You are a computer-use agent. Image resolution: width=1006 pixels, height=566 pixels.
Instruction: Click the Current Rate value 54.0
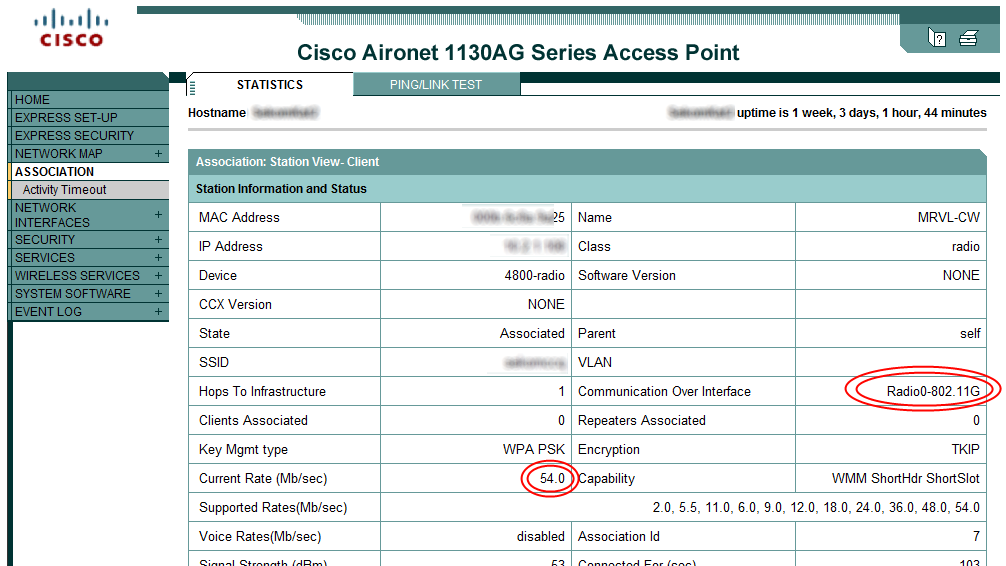(x=552, y=479)
